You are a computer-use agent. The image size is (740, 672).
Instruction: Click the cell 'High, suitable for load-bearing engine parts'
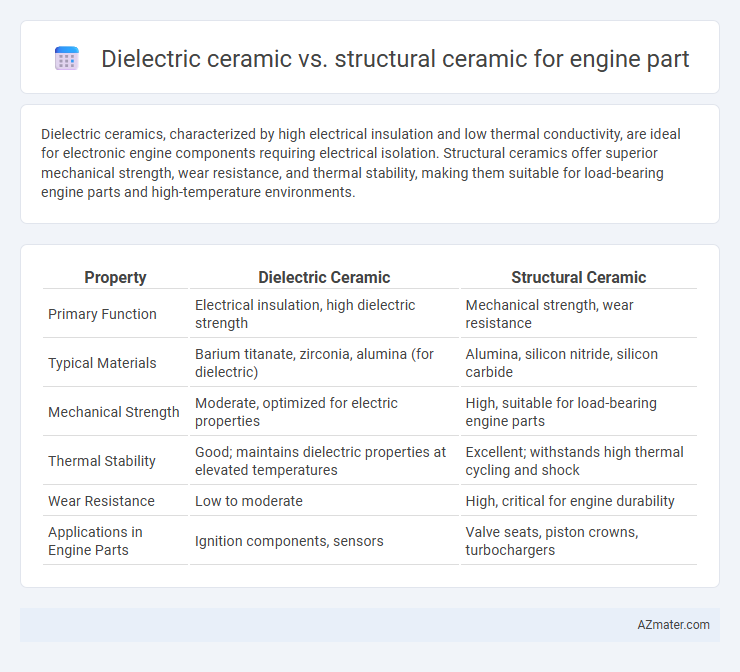[578, 412]
